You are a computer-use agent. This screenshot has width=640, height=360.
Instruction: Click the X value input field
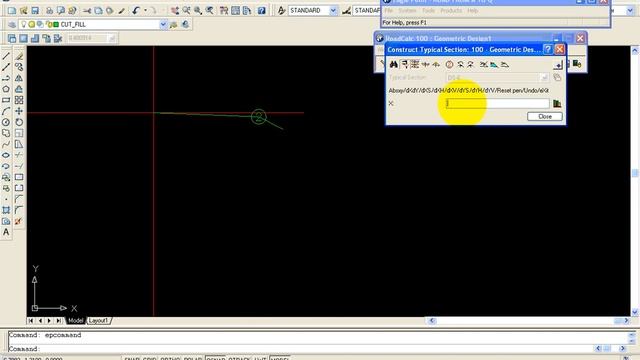498,104
